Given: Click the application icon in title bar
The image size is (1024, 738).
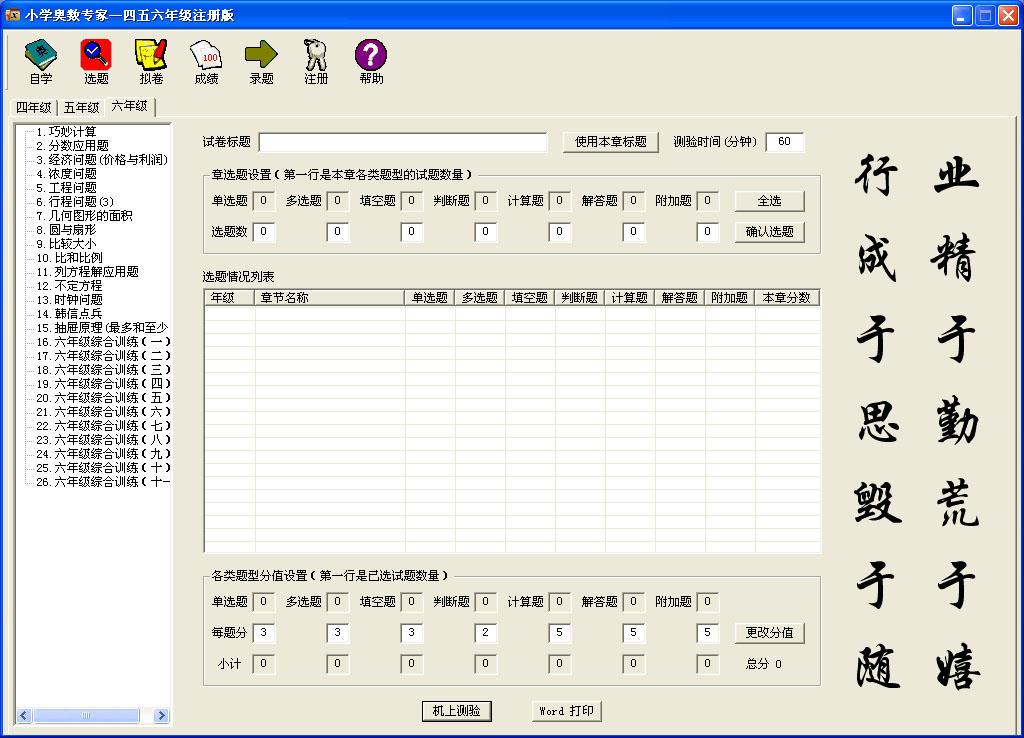Looking at the screenshot, I should 13,15.
